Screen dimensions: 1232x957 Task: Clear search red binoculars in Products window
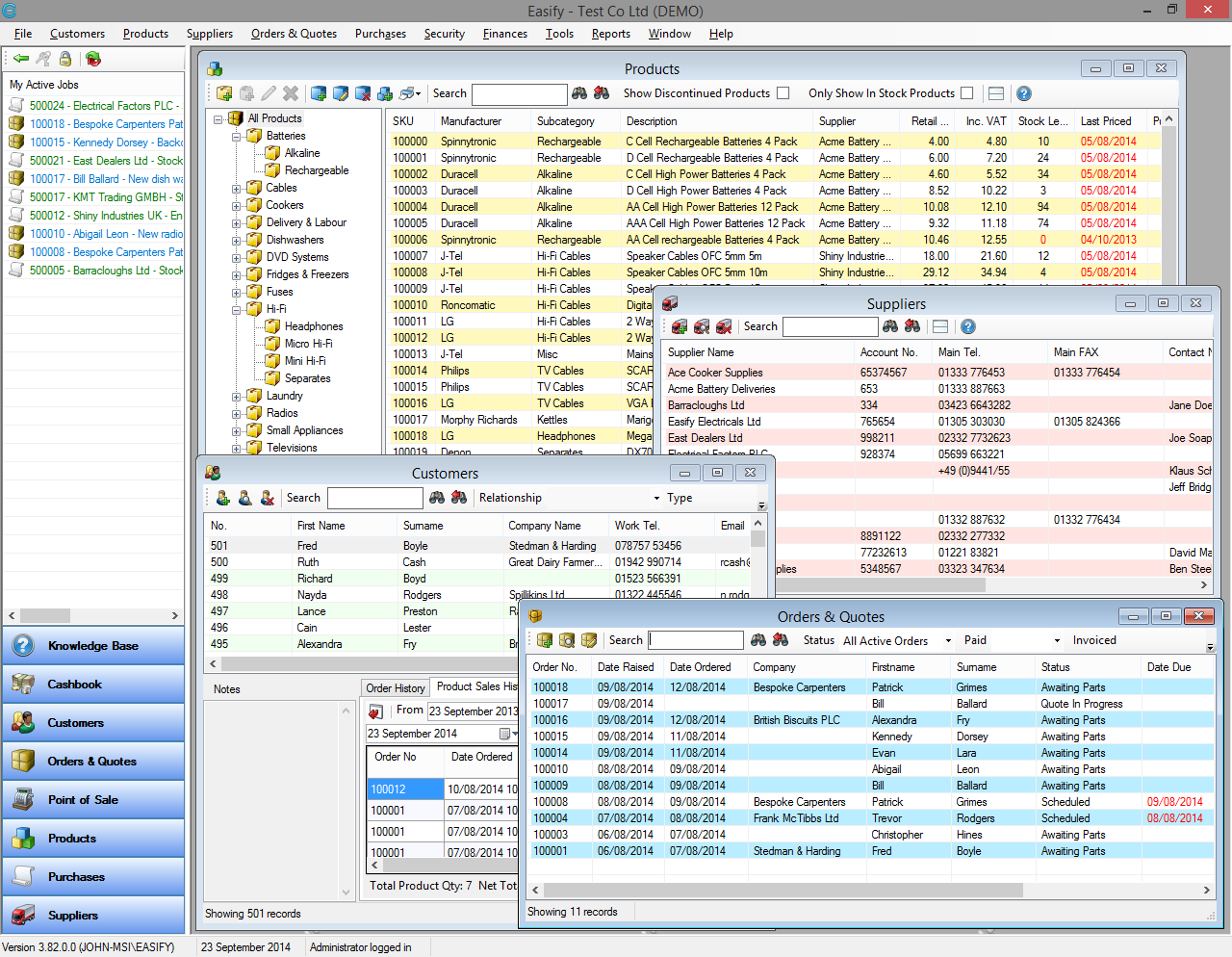click(x=602, y=93)
